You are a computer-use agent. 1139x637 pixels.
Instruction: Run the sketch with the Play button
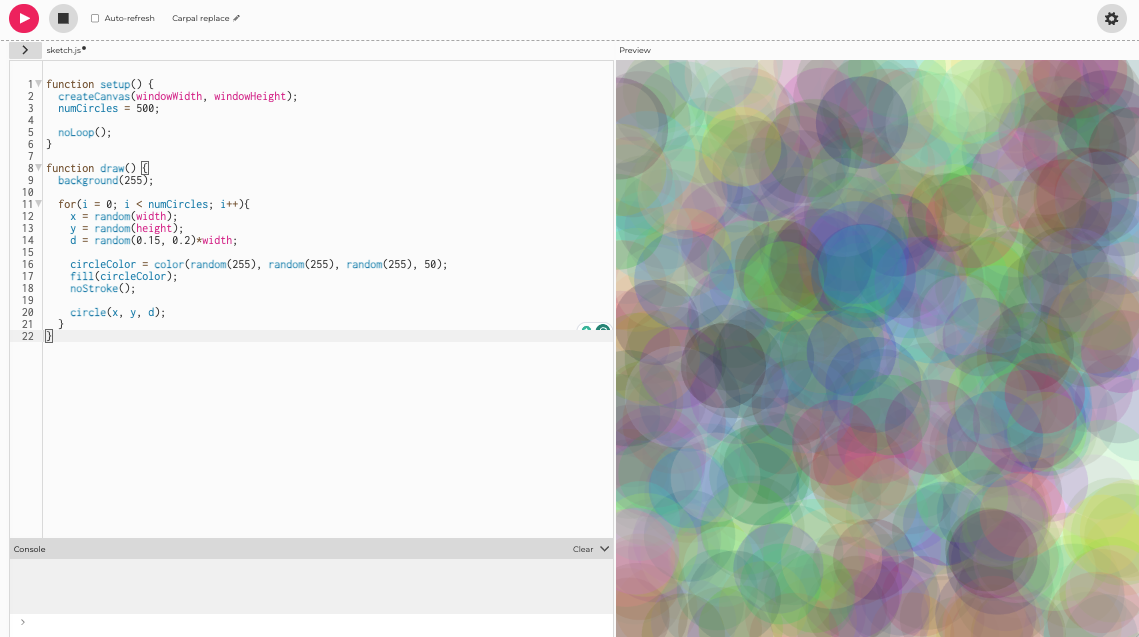click(22, 18)
